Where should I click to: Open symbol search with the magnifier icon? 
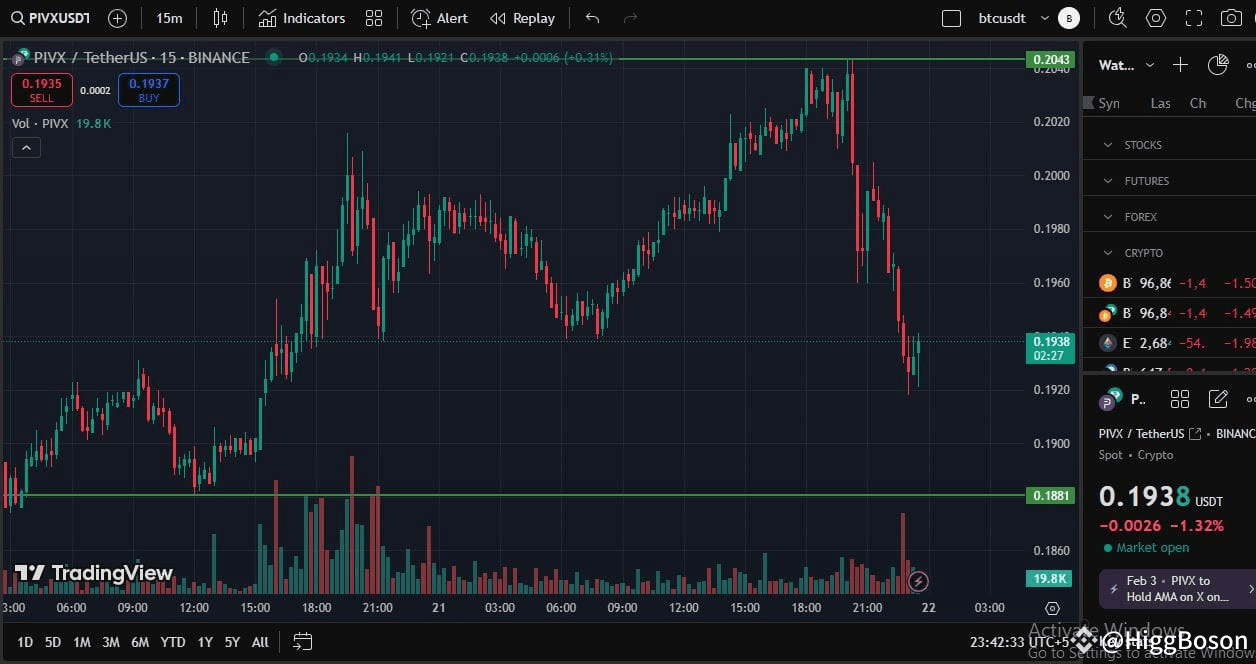pyautogui.click(x=18, y=18)
